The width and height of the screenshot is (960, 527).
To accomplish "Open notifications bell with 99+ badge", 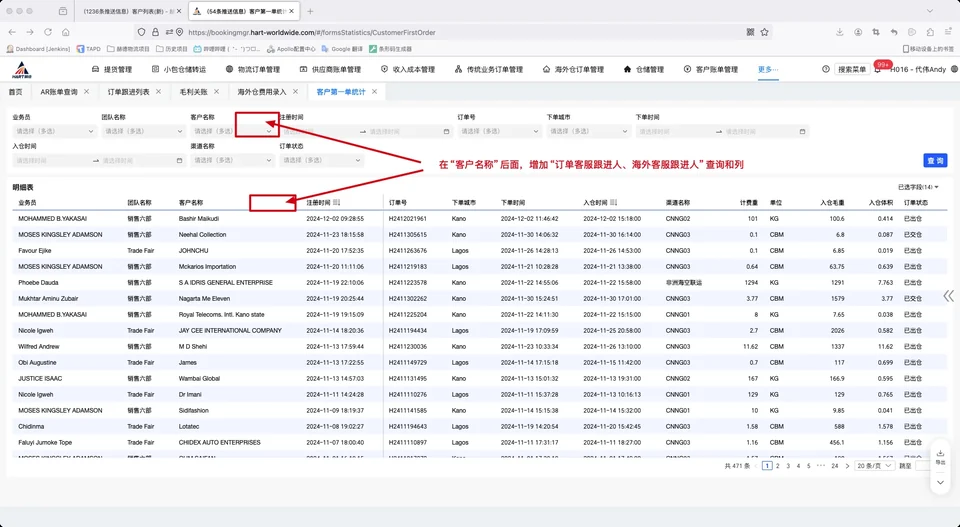I will pyautogui.click(x=878, y=69).
